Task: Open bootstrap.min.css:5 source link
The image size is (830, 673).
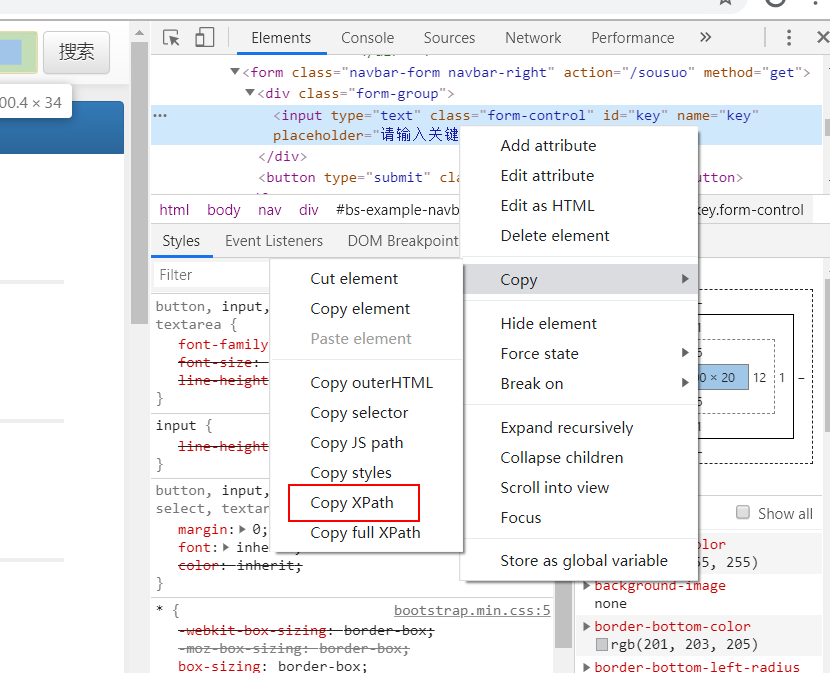Action: pyautogui.click(x=472, y=611)
